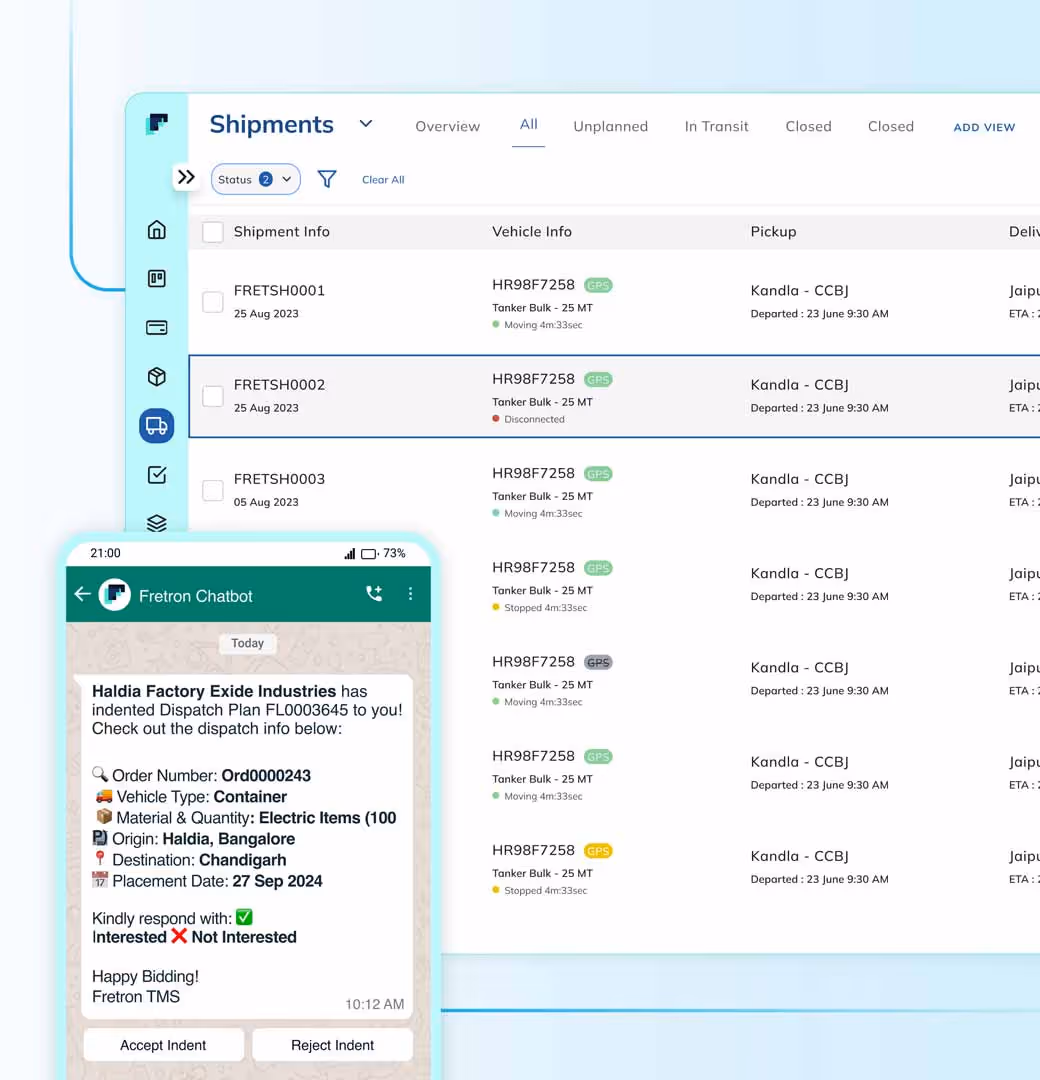The width and height of the screenshot is (1040, 1080).
Task: Open the layers stack sidebar icon
Action: coord(157,523)
